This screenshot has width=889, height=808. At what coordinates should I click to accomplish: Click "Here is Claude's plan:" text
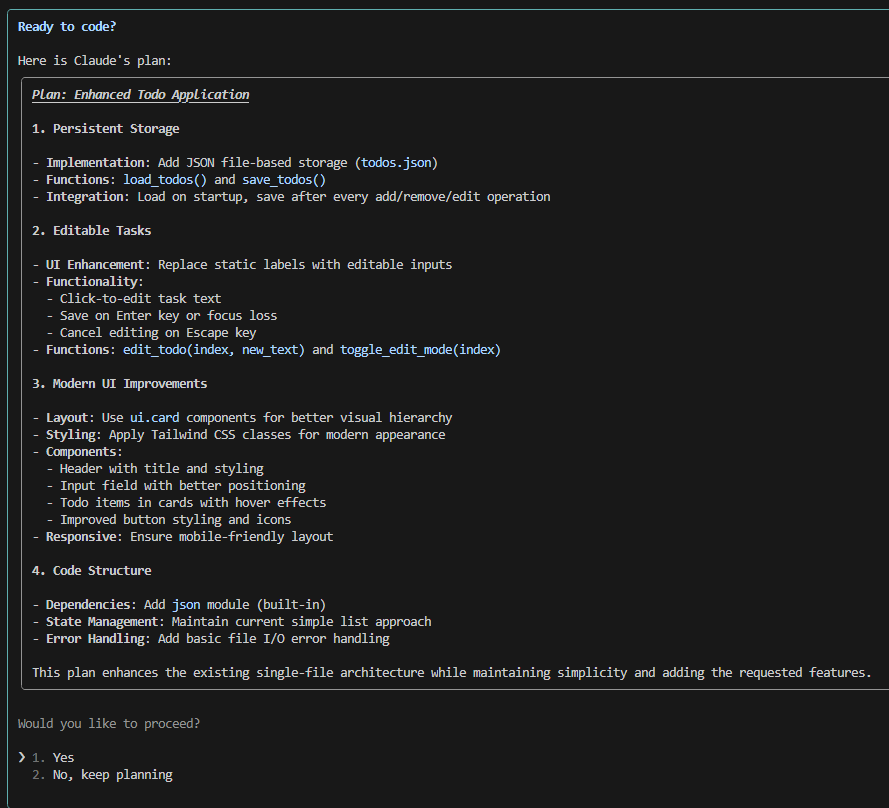click(95, 61)
